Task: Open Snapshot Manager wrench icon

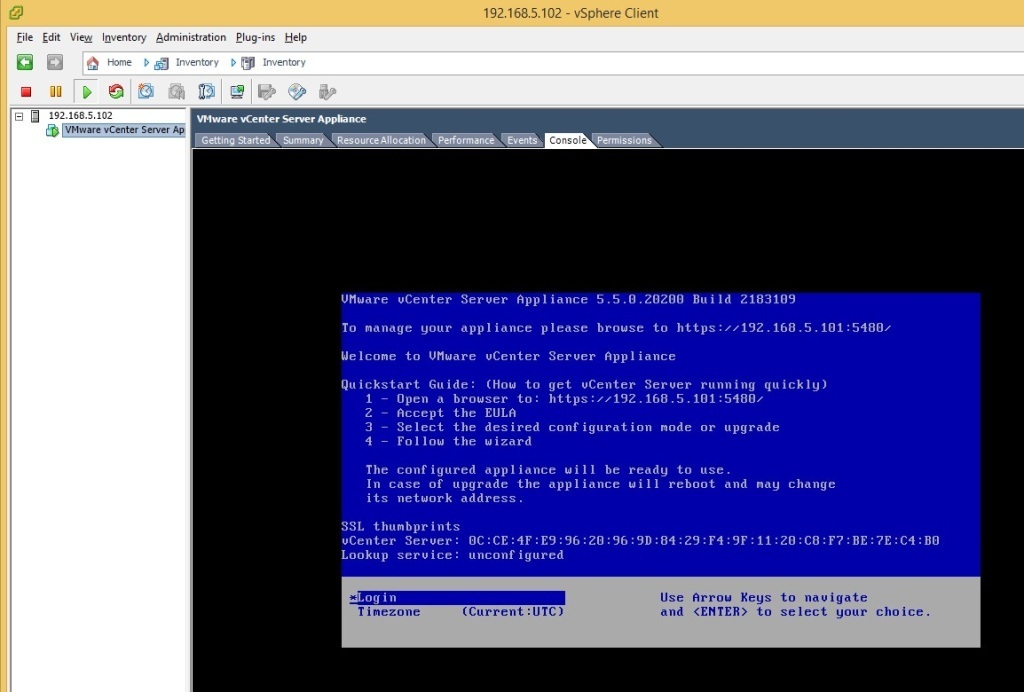Action: point(206,91)
